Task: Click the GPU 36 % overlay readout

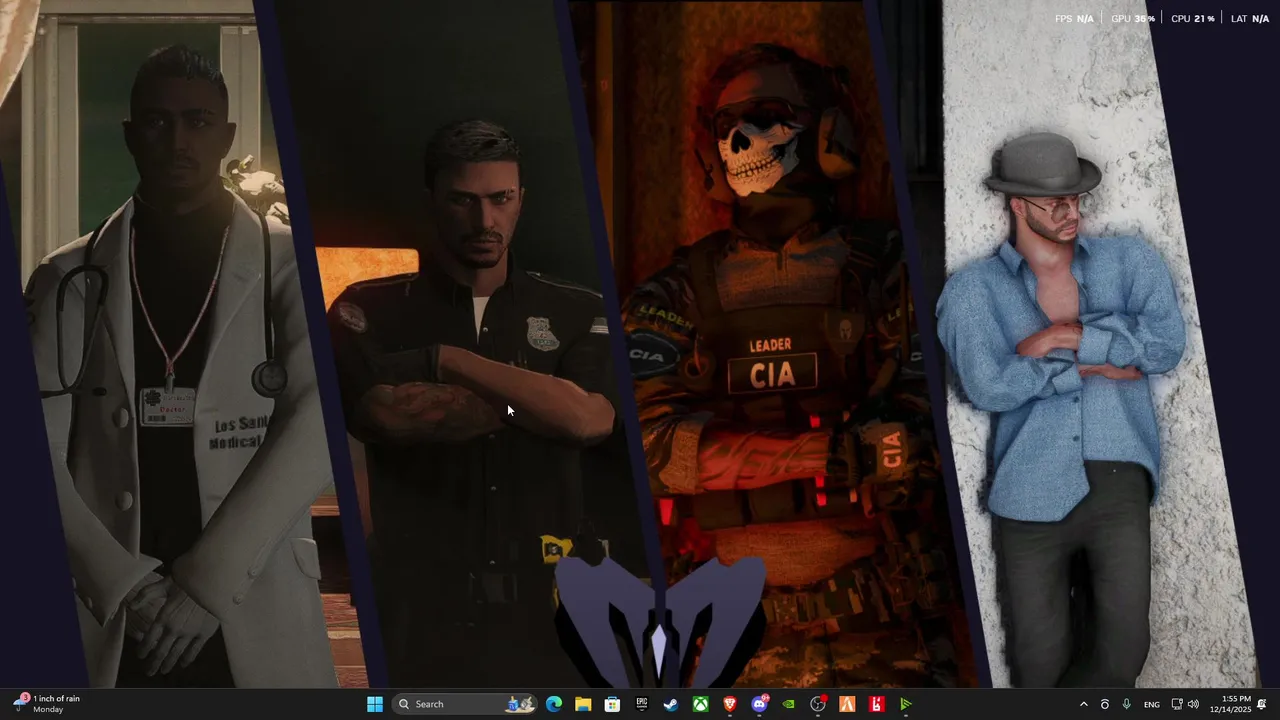Action: [1133, 19]
